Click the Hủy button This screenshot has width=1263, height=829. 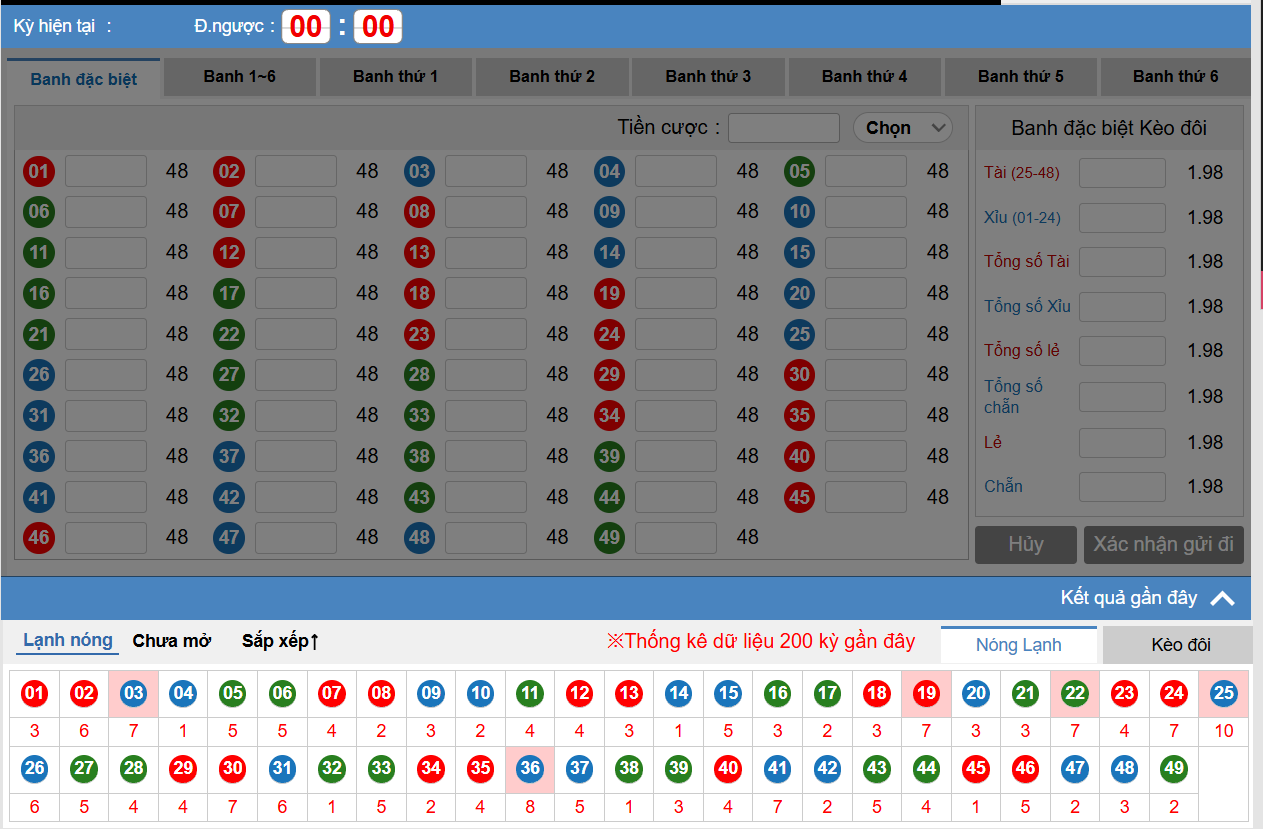pos(1025,545)
